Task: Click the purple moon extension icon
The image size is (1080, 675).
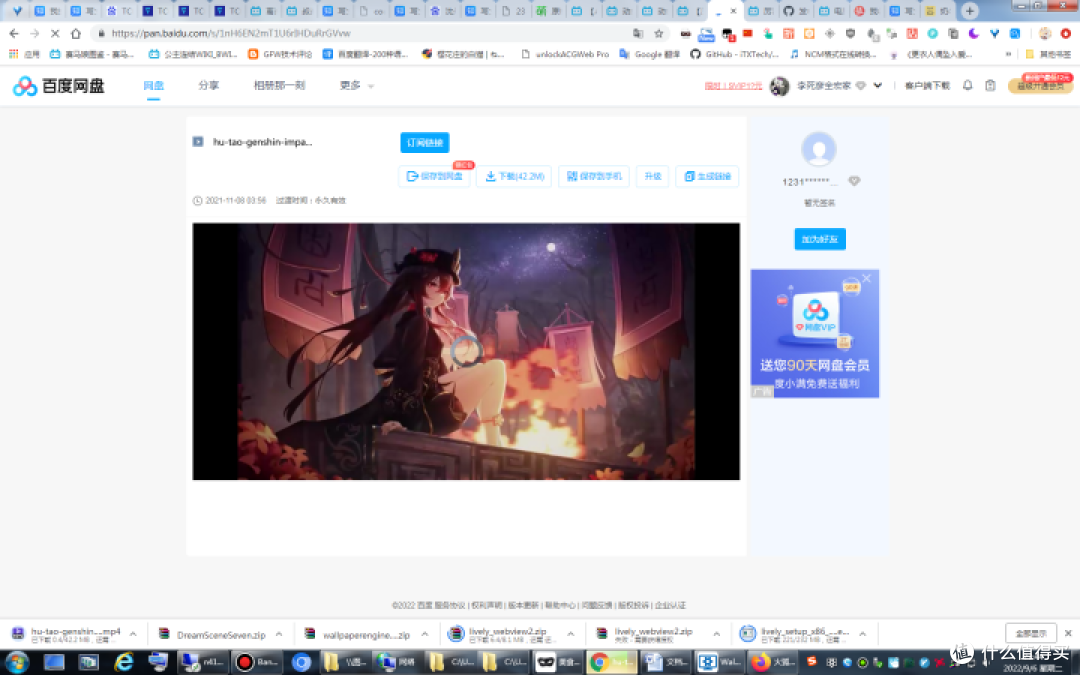Action: [973, 33]
